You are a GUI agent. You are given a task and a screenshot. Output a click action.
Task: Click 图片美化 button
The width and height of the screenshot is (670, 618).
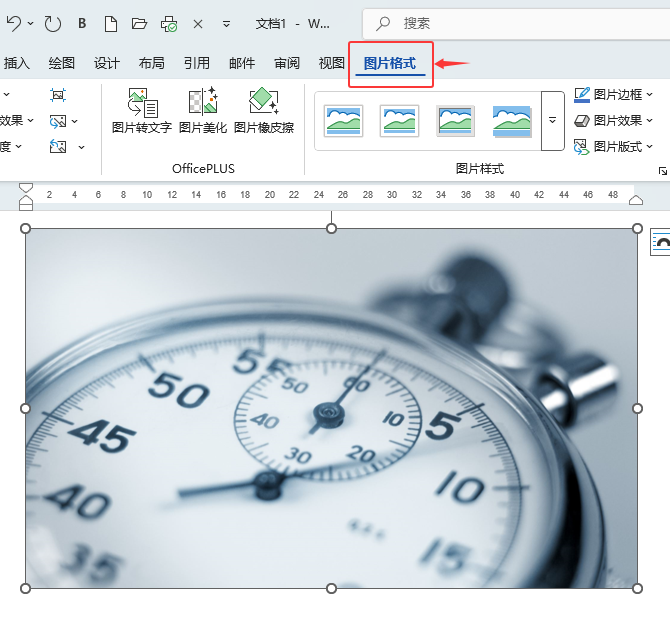click(x=203, y=110)
